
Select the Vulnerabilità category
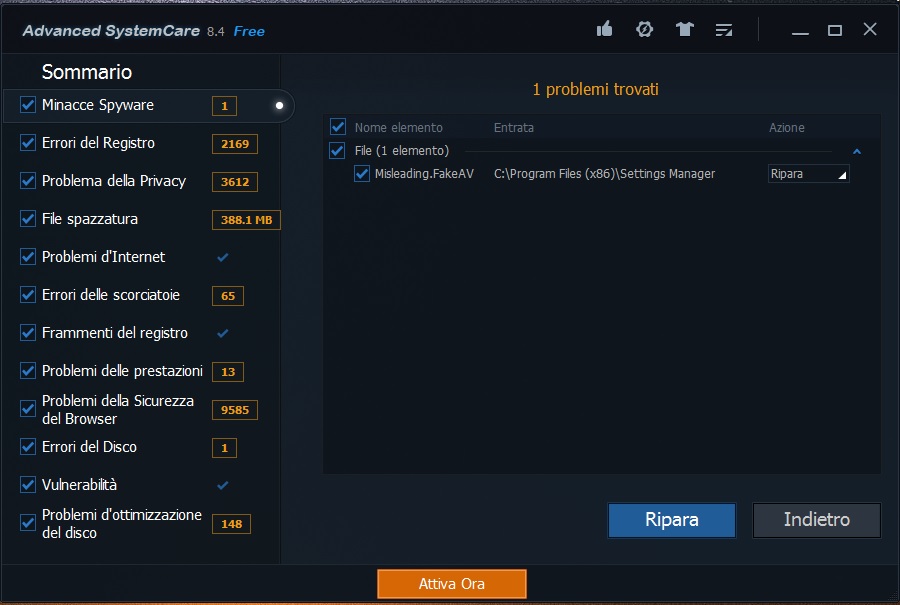click(79, 485)
